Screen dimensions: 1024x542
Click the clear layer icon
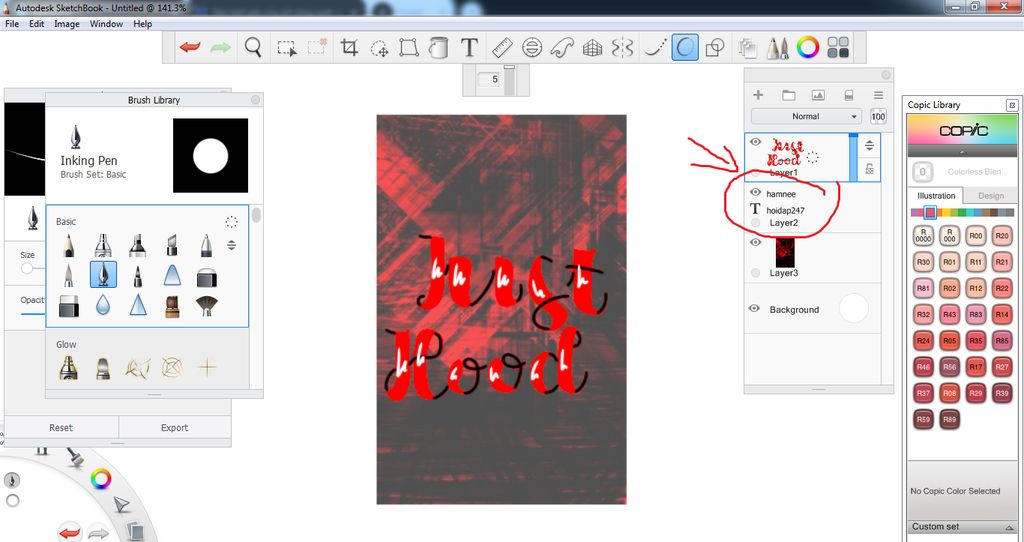(x=849, y=95)
